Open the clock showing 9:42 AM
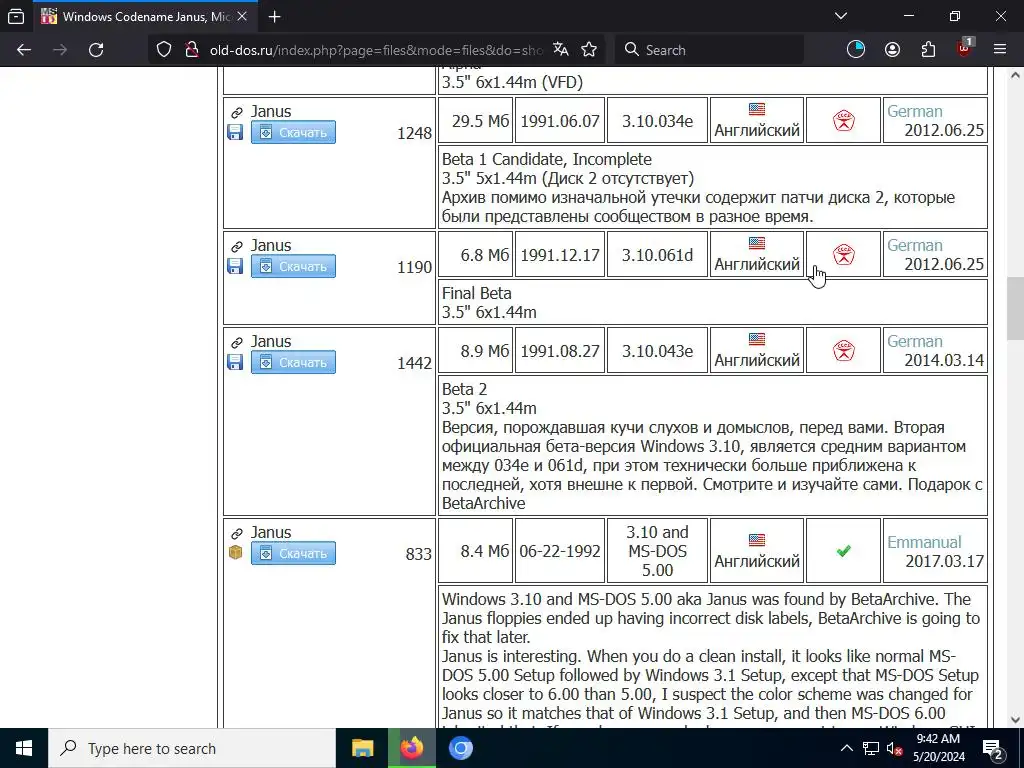This screenshot has width=1024, height=768. pos(938,748)
